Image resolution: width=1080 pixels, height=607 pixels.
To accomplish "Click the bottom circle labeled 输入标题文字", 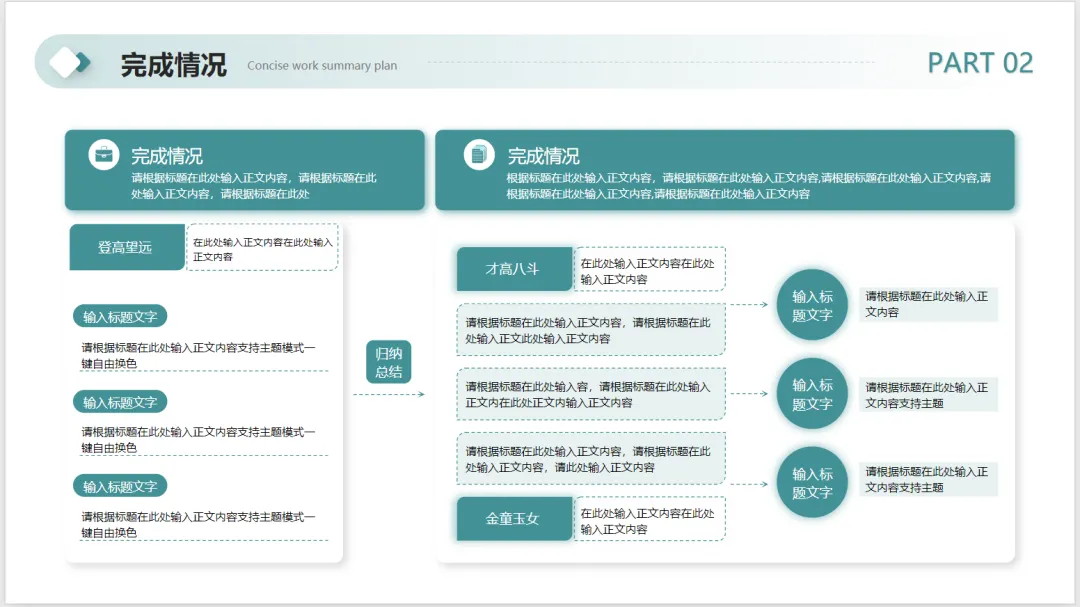I will [812, 482].
